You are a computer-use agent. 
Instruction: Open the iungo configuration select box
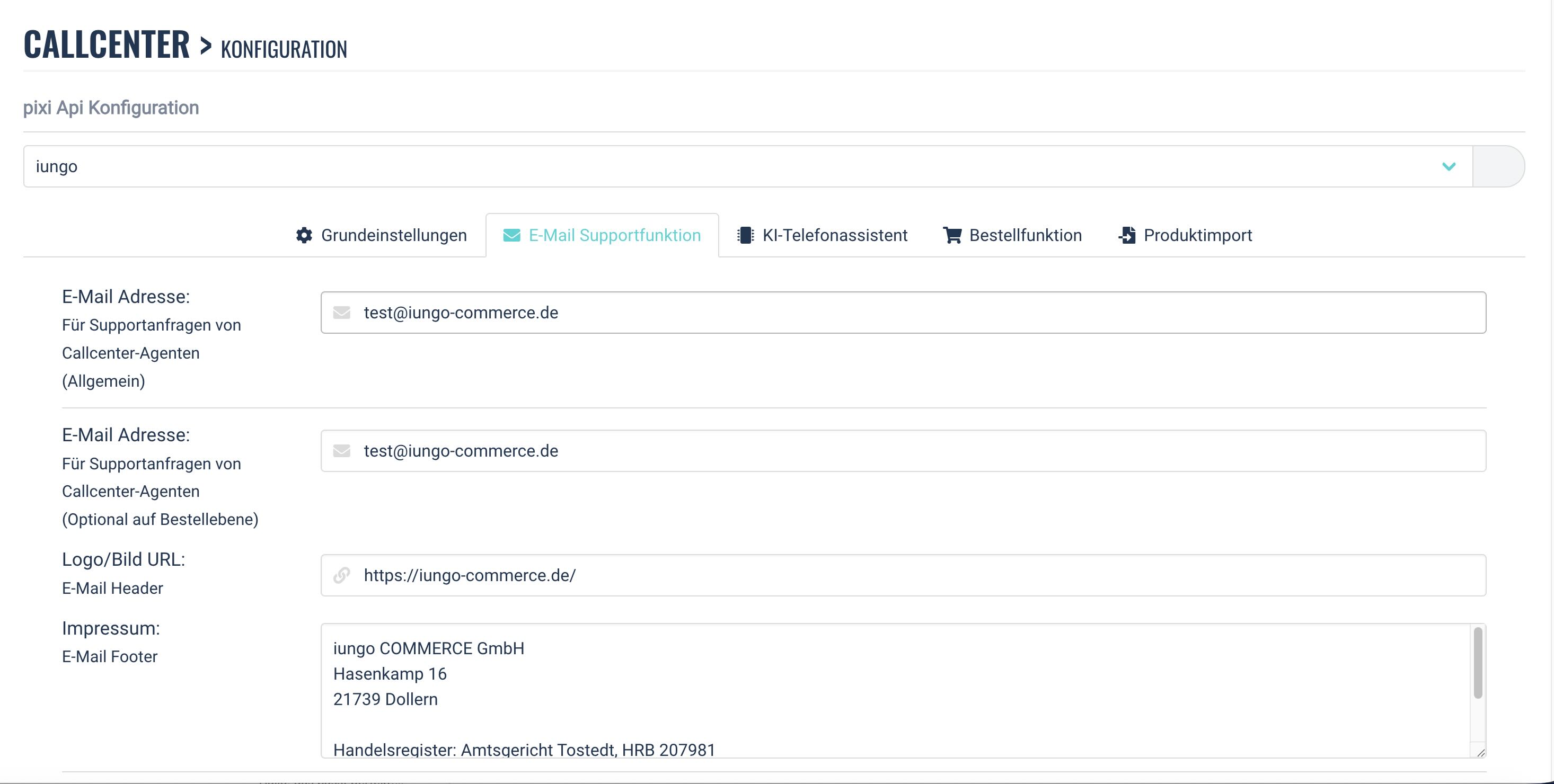(x=724, y=166)
